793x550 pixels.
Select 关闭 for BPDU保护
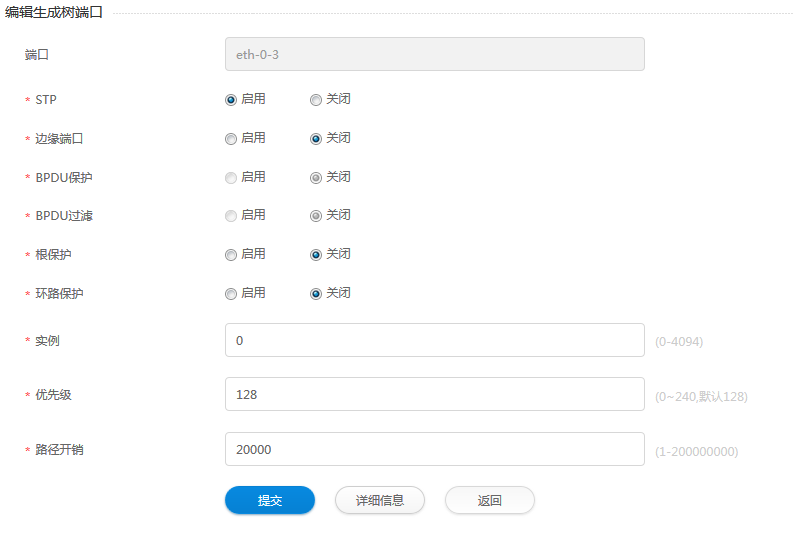pyautogui.click(x=316, y=177)
